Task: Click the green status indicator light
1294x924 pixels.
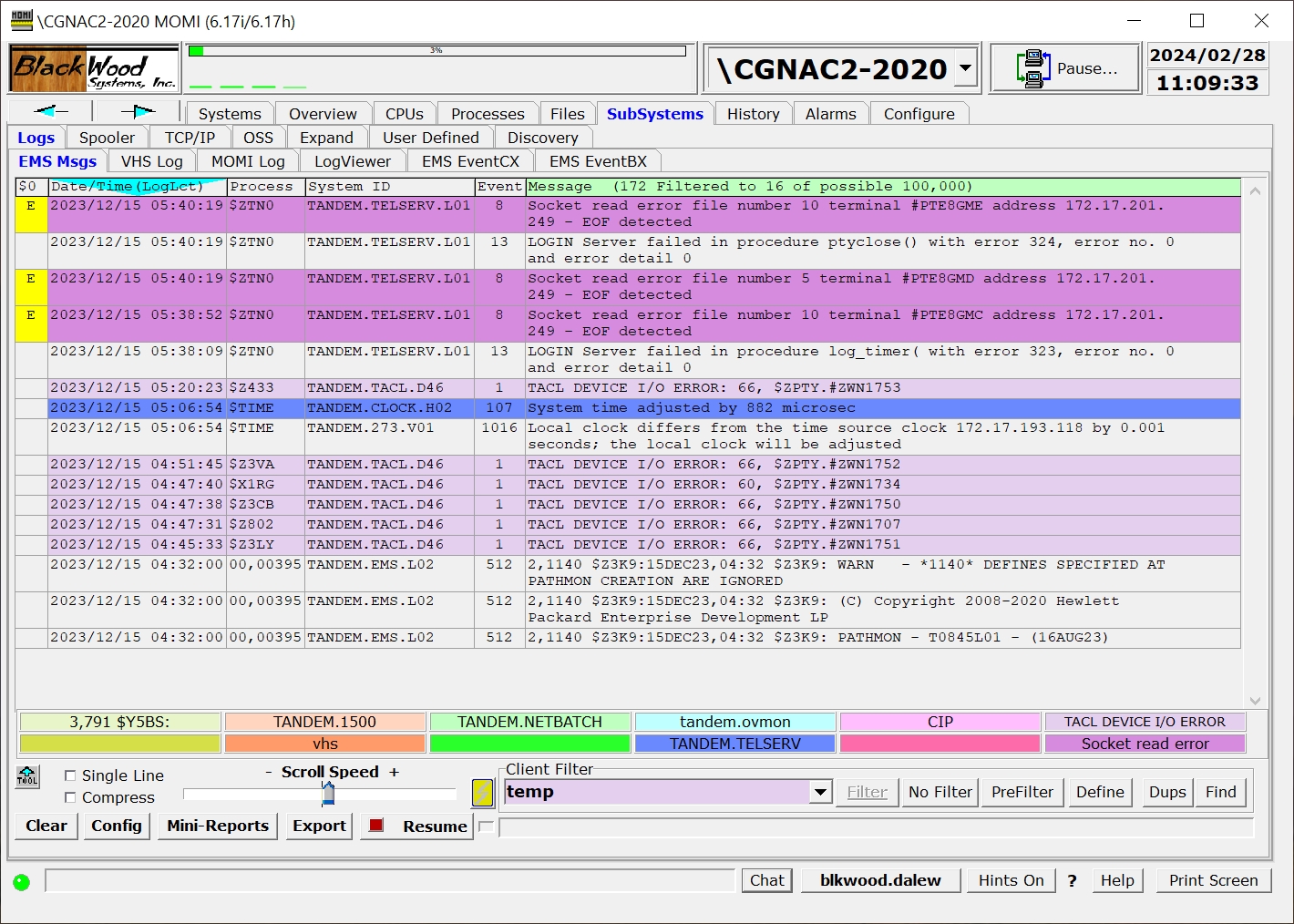Action: tap(22, 882)
